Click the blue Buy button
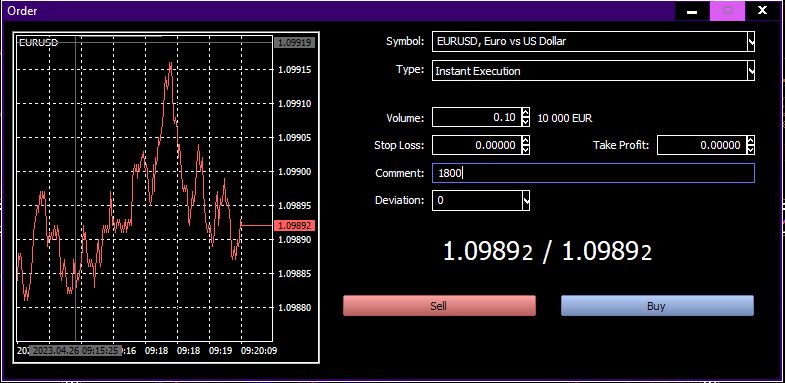 657,306
